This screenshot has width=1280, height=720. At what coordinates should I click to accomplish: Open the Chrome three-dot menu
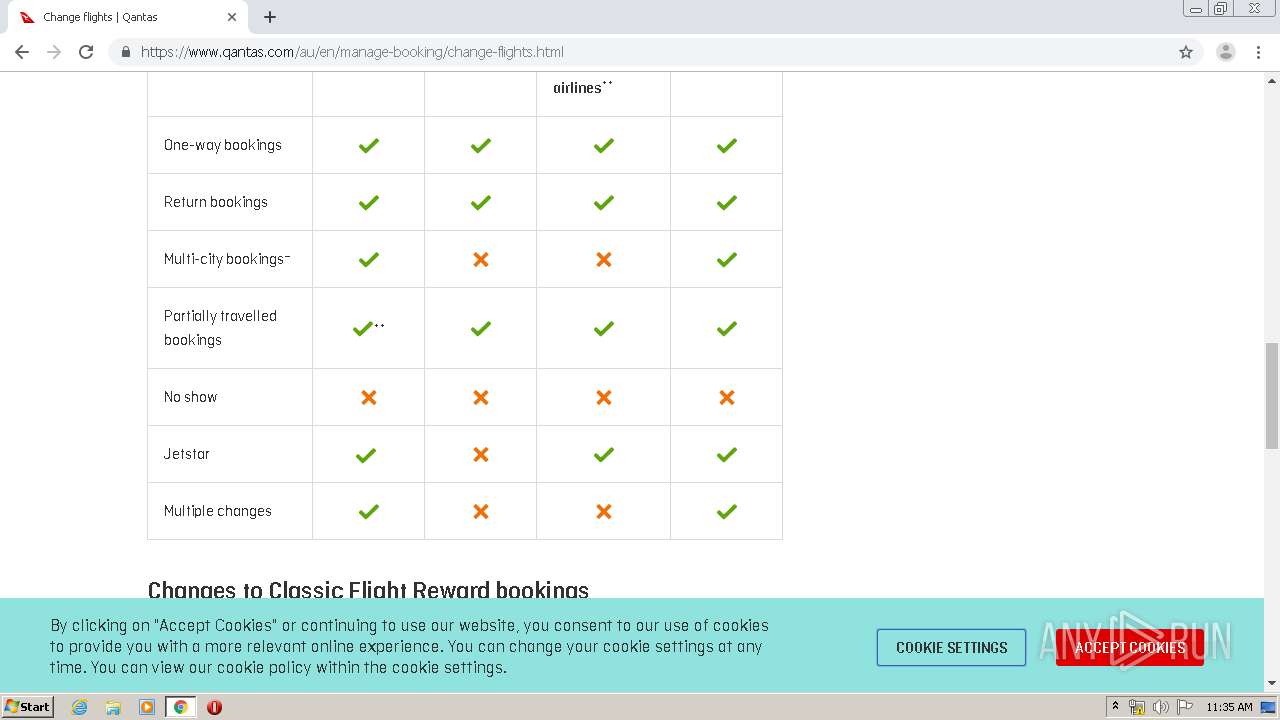click(1258, 52)
